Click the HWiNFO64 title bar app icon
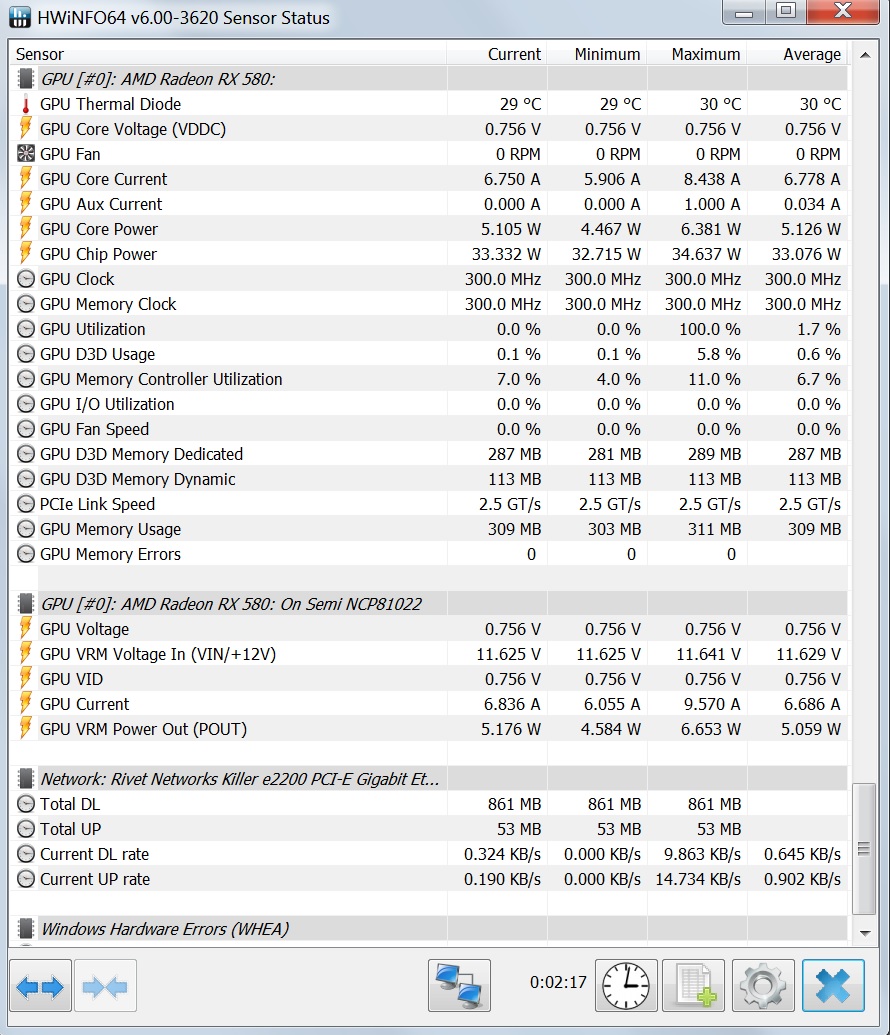This screenshot has width=890, height=1035. [20, 17]
